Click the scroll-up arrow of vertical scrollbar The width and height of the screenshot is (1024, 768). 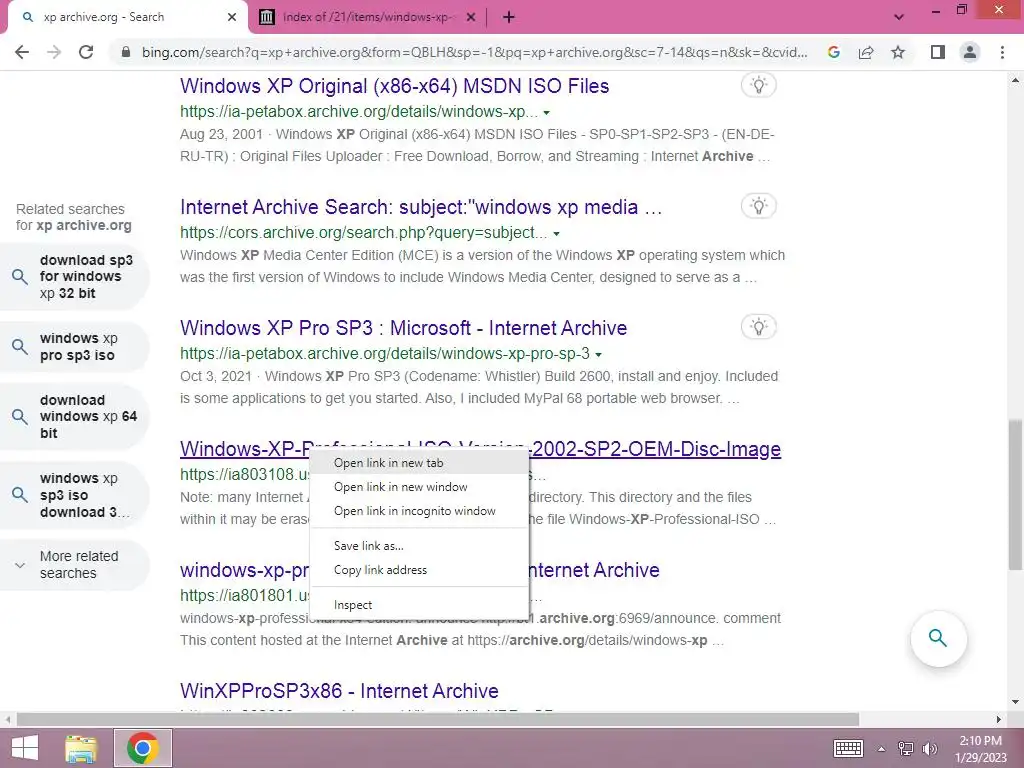pyautogui.click(x=1015, y=81)
